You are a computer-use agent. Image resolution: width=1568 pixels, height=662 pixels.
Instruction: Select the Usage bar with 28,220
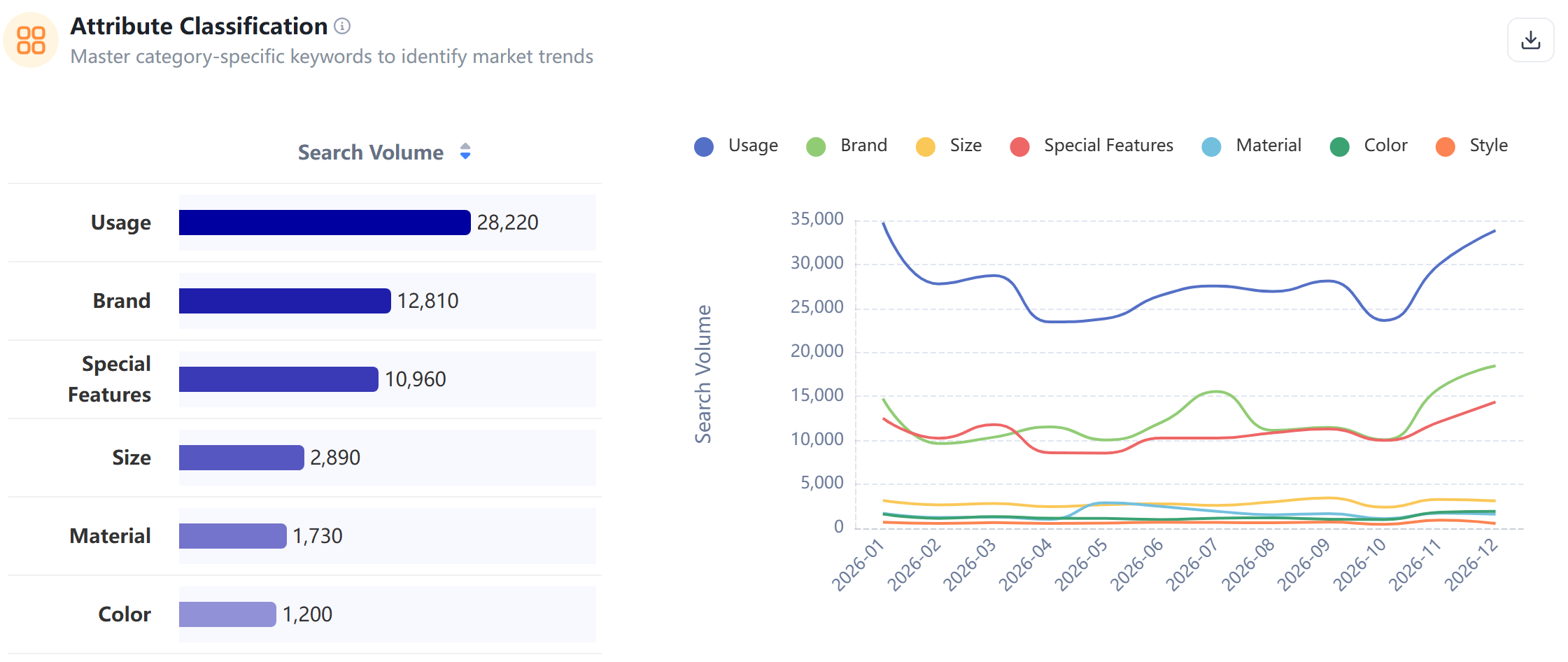coord(325,223)
